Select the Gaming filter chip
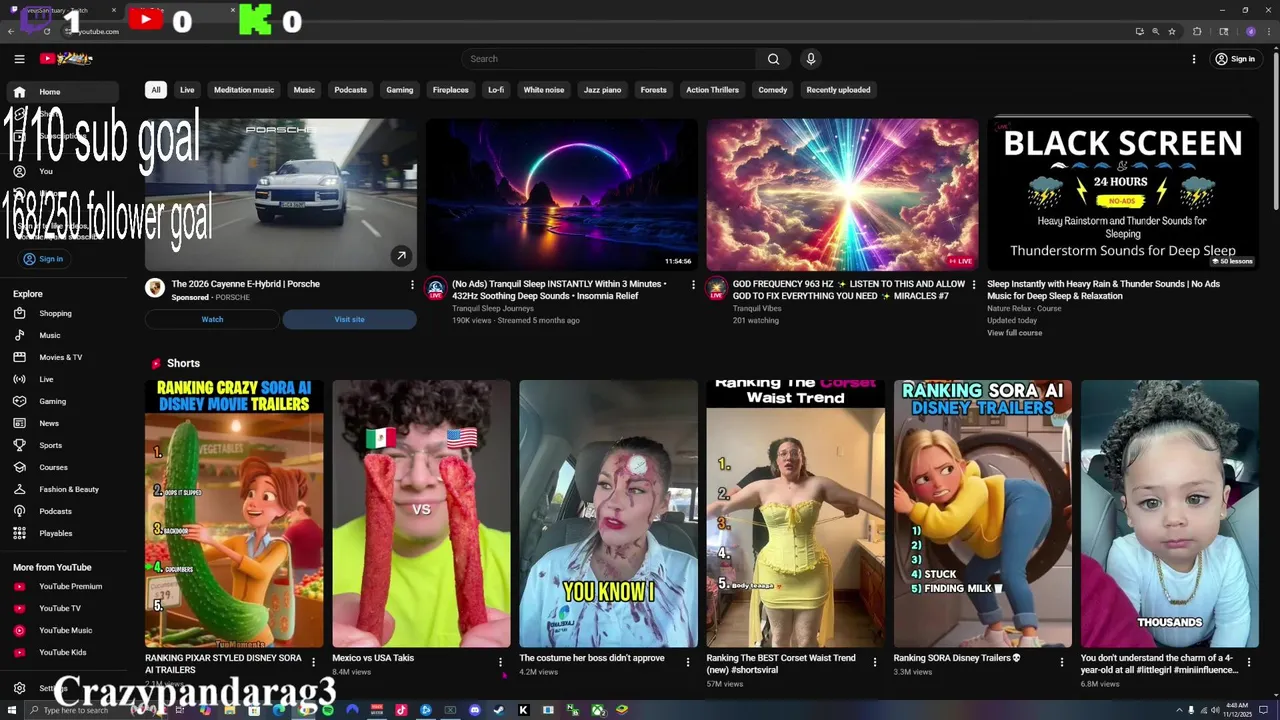This screenshot has height=720, width=1280. 400,90
